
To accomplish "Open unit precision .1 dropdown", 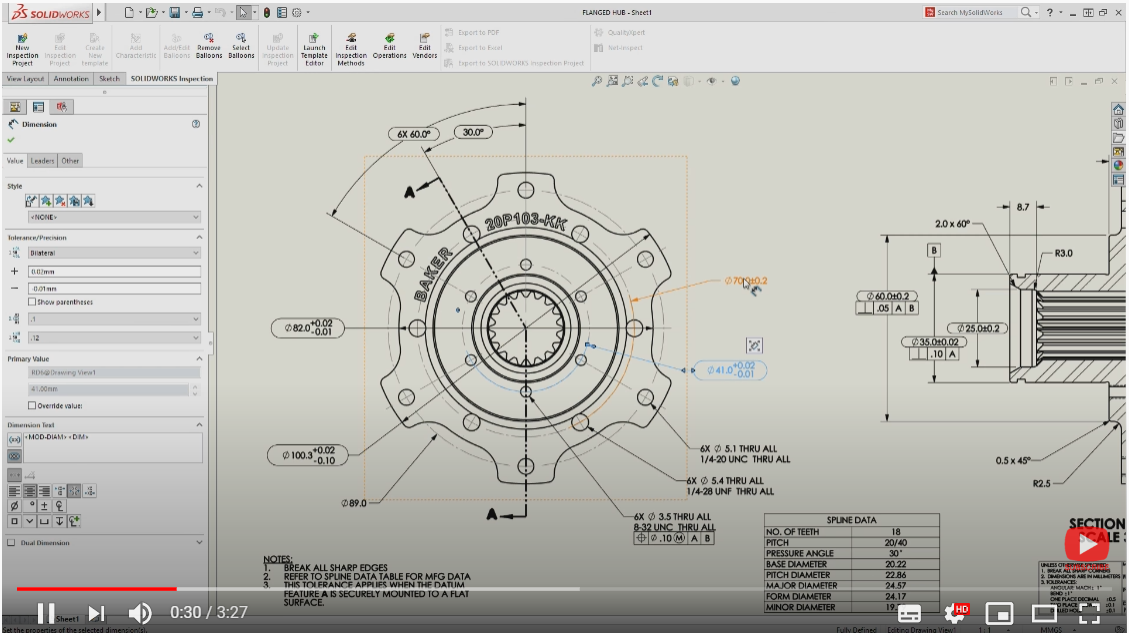I will 114,319.
